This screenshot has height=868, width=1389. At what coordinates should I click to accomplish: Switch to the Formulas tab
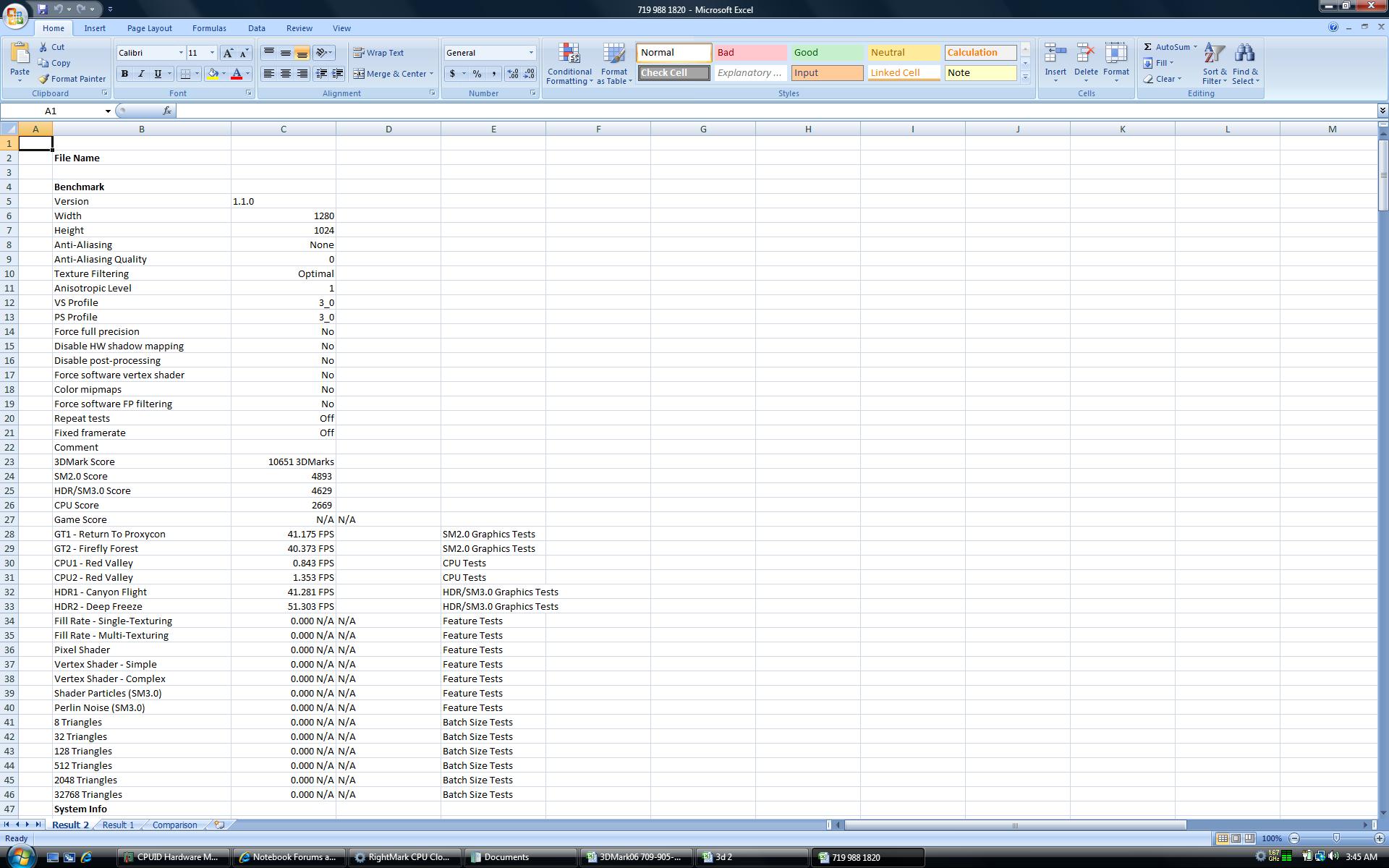pyautogui.click(x=209, y=28)
